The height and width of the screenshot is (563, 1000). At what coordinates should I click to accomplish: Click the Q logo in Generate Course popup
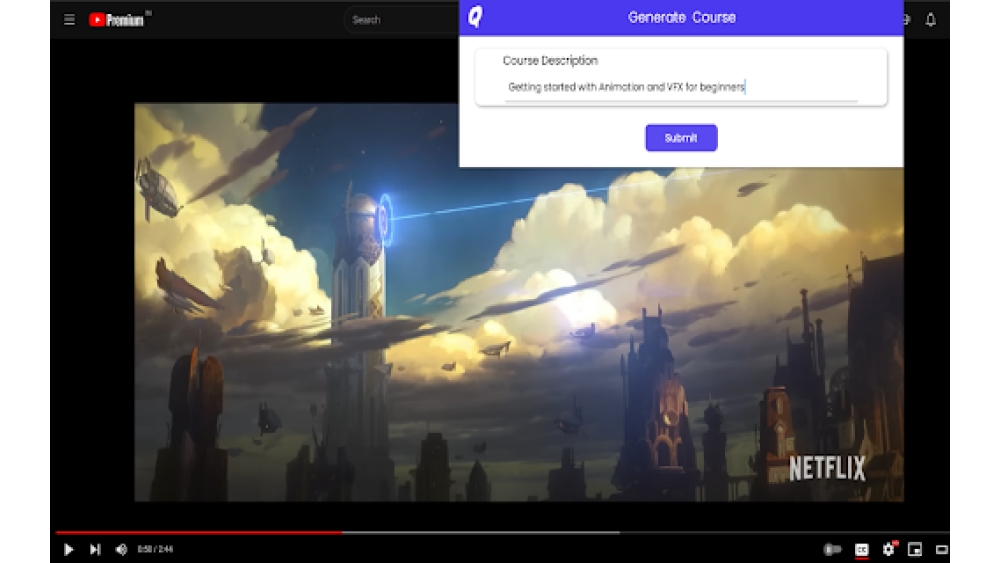click(475, 17)
